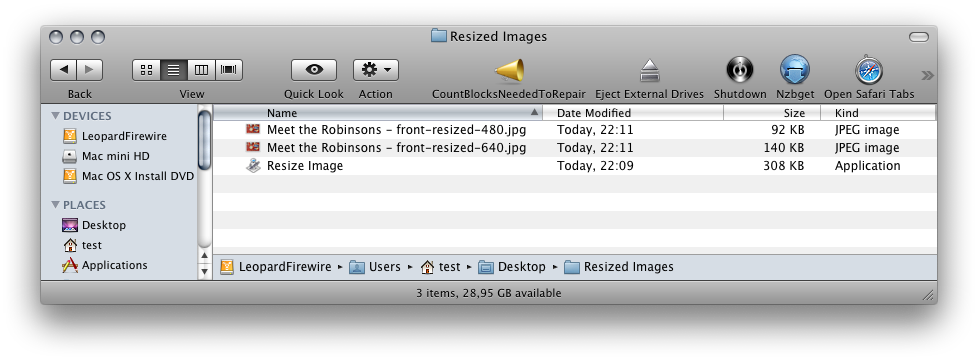Image resolution: width=978 pixels, height=360 pixels.
Task: Click the status bar item count text
Action: [x=488, y=293]
